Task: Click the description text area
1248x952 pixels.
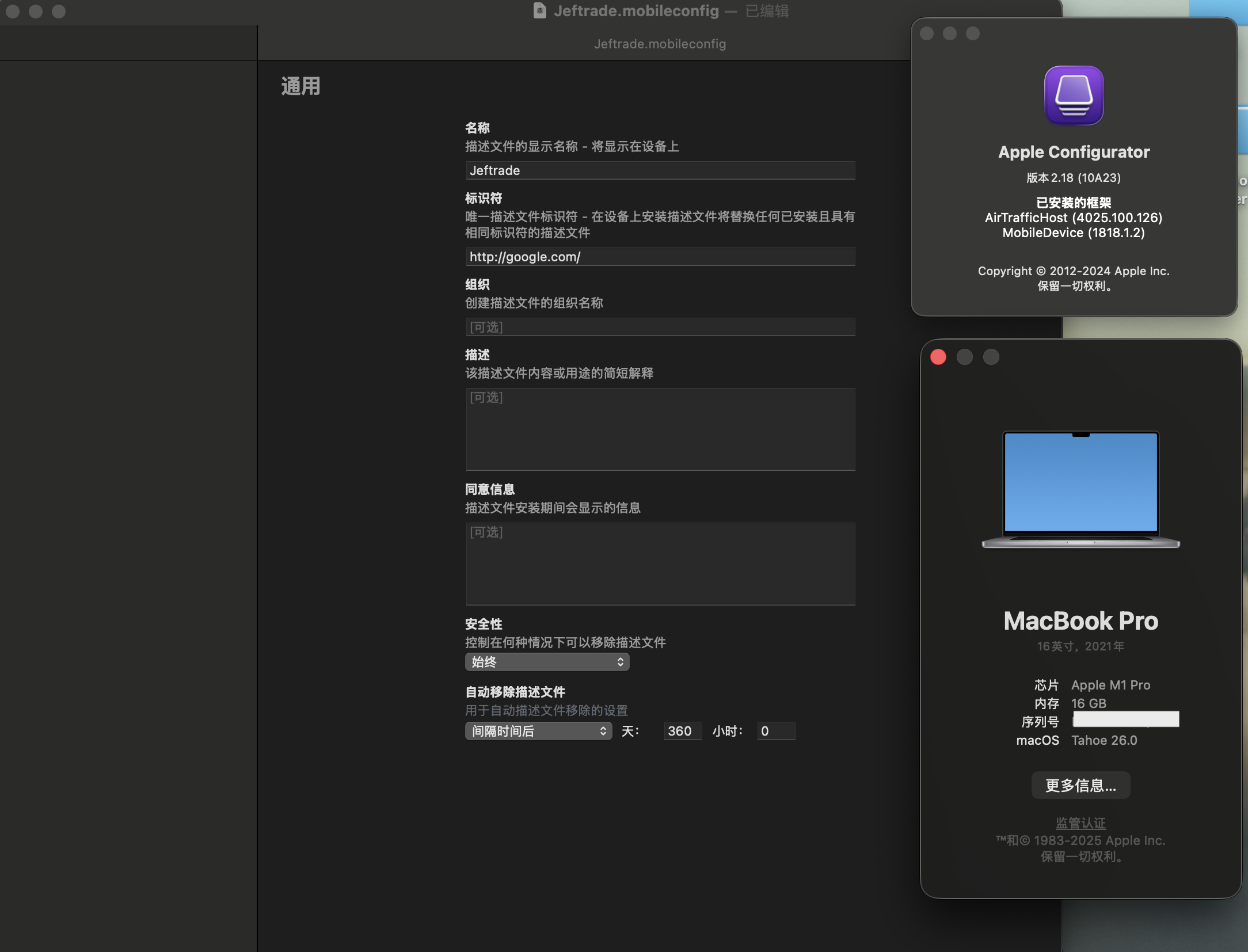Action: pos(660,429)
